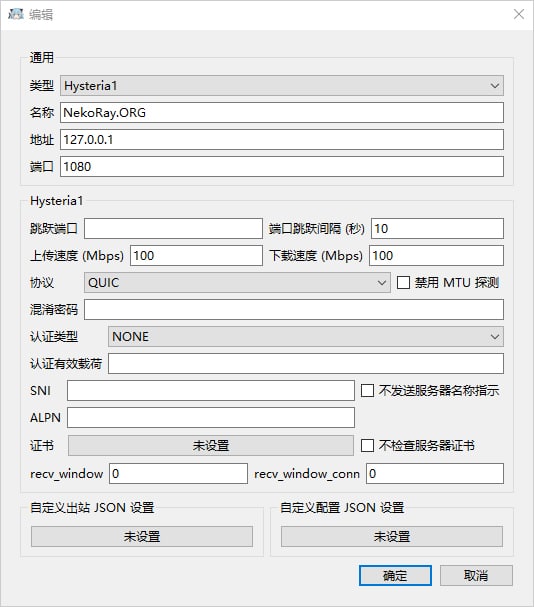Click the 证书 未设置 button
534x607 pixels.
point(211,445)
